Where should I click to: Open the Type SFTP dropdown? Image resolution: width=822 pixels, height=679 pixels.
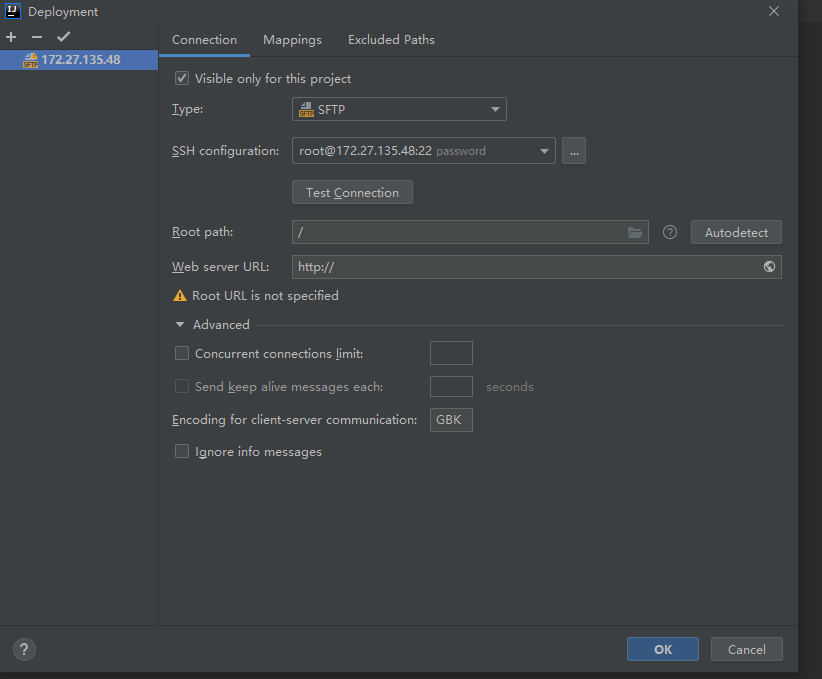[399, 109]
